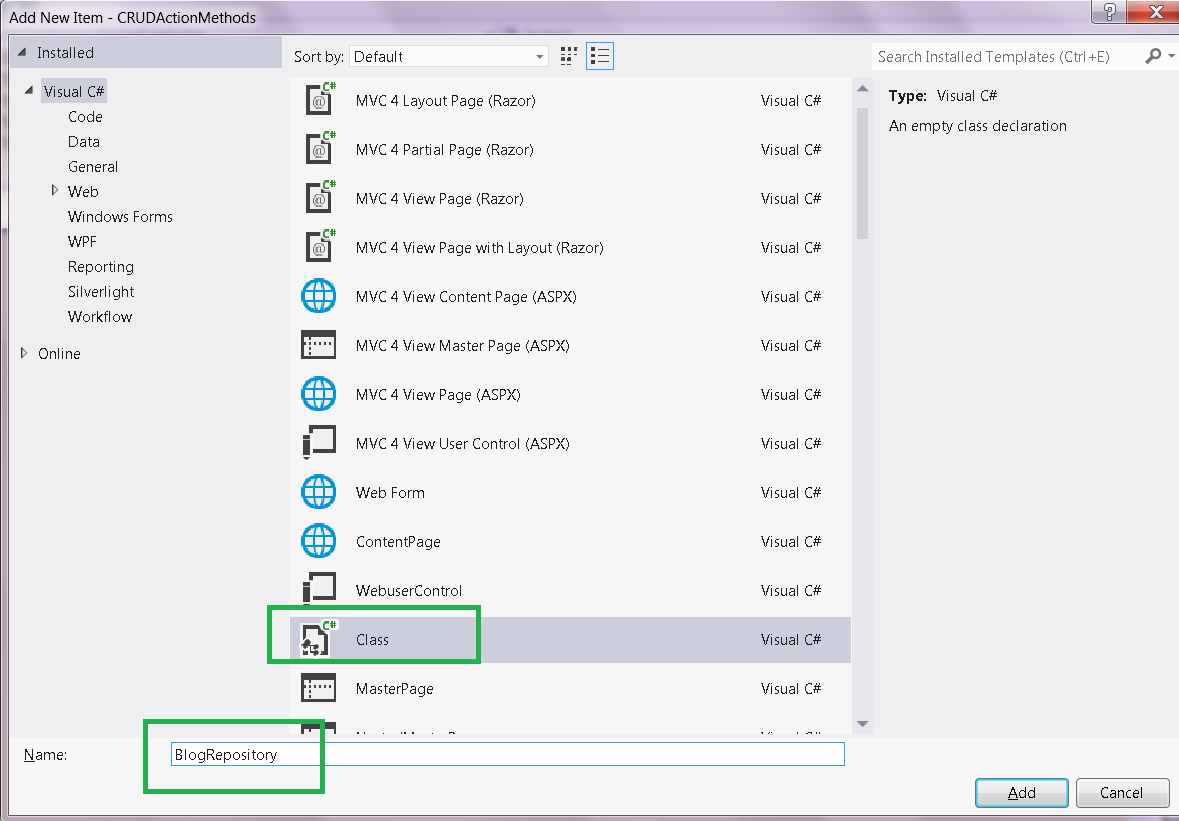
Task: Click the MVC 4 View User Control icon
Action: tap(318, 443)
